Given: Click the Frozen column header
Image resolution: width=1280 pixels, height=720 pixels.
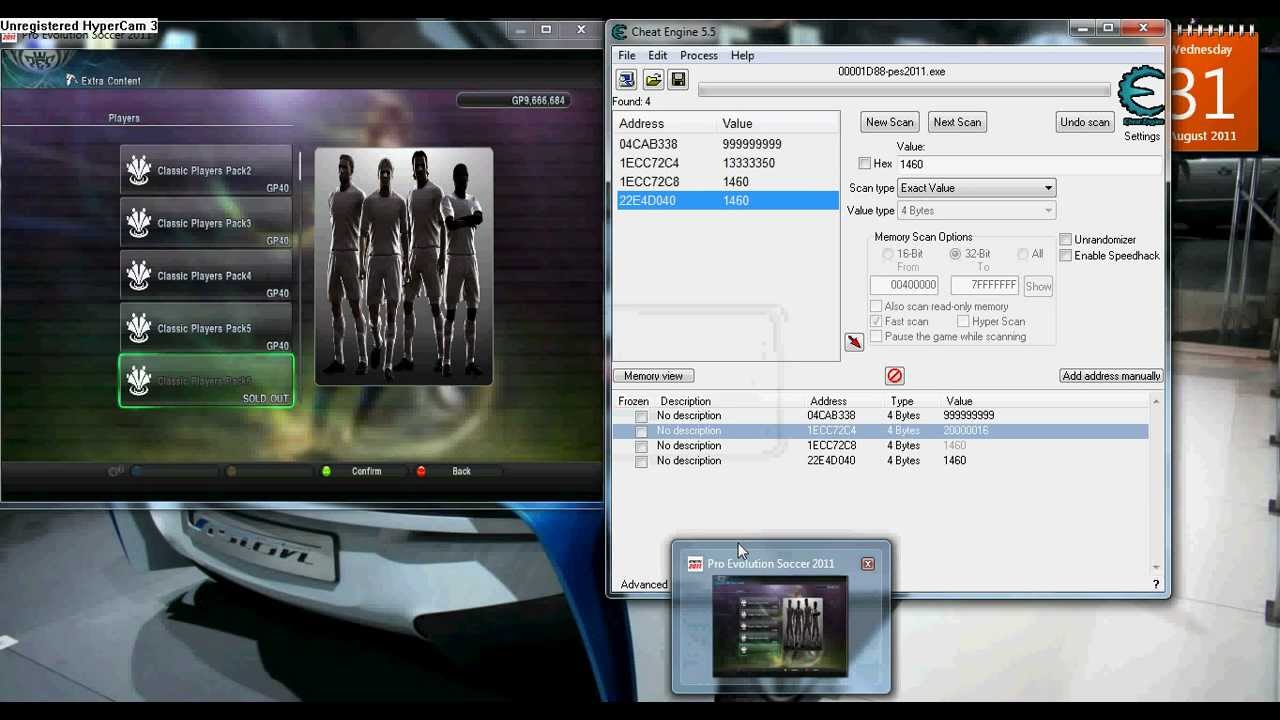Looking at the screenshot, I should point(633,401).
